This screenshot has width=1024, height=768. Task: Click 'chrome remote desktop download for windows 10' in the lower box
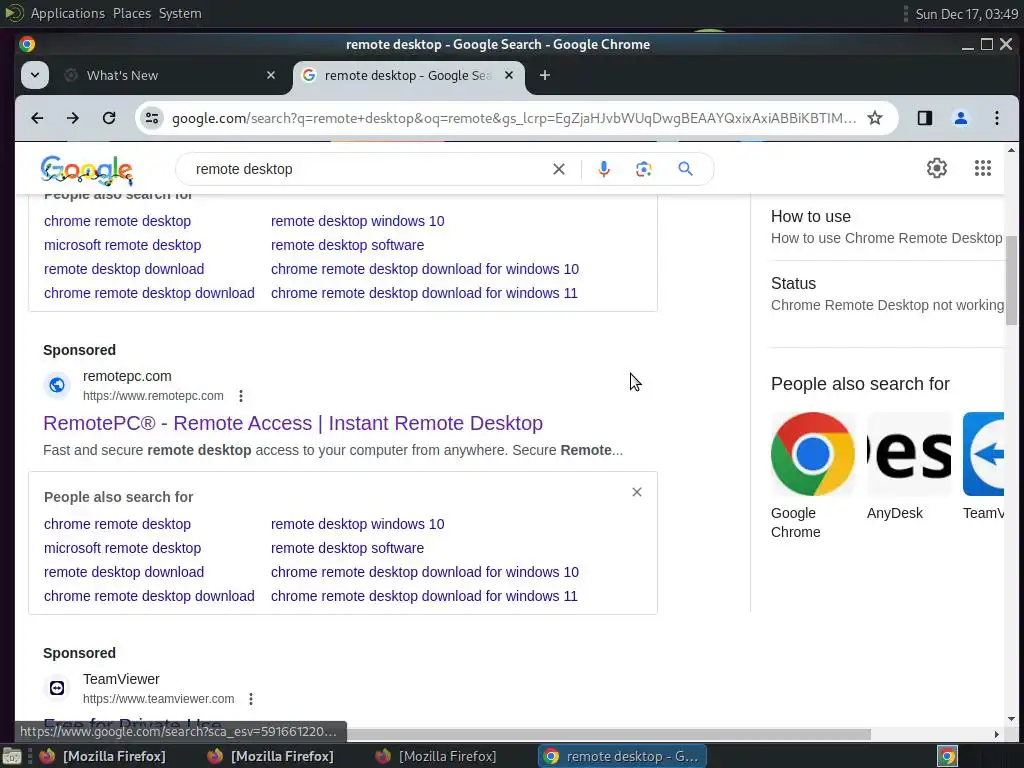tap(424, 572)
